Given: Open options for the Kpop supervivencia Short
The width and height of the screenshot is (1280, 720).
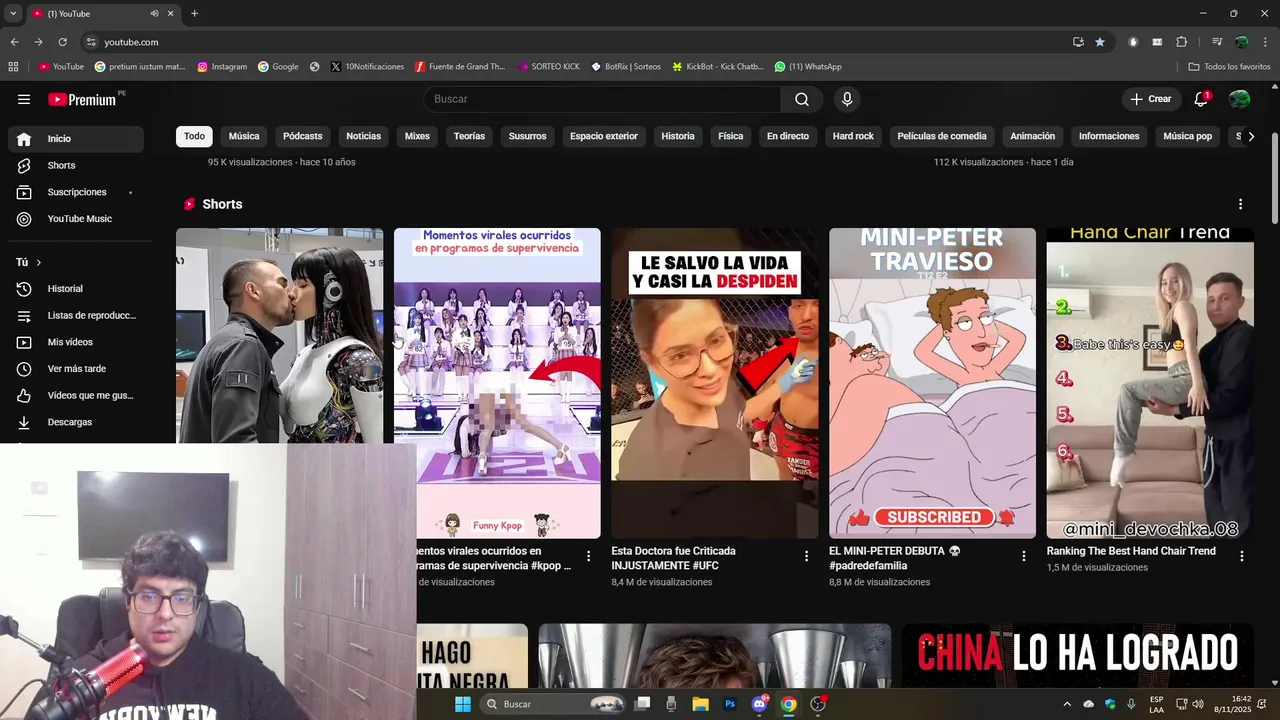Looking at the screenshot, I should (589, 556).
